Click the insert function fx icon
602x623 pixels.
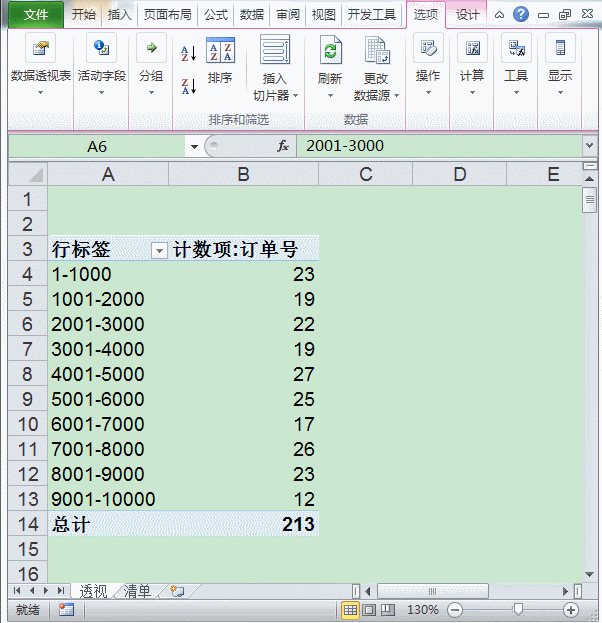pyautogui.click(x=283, y=146)
